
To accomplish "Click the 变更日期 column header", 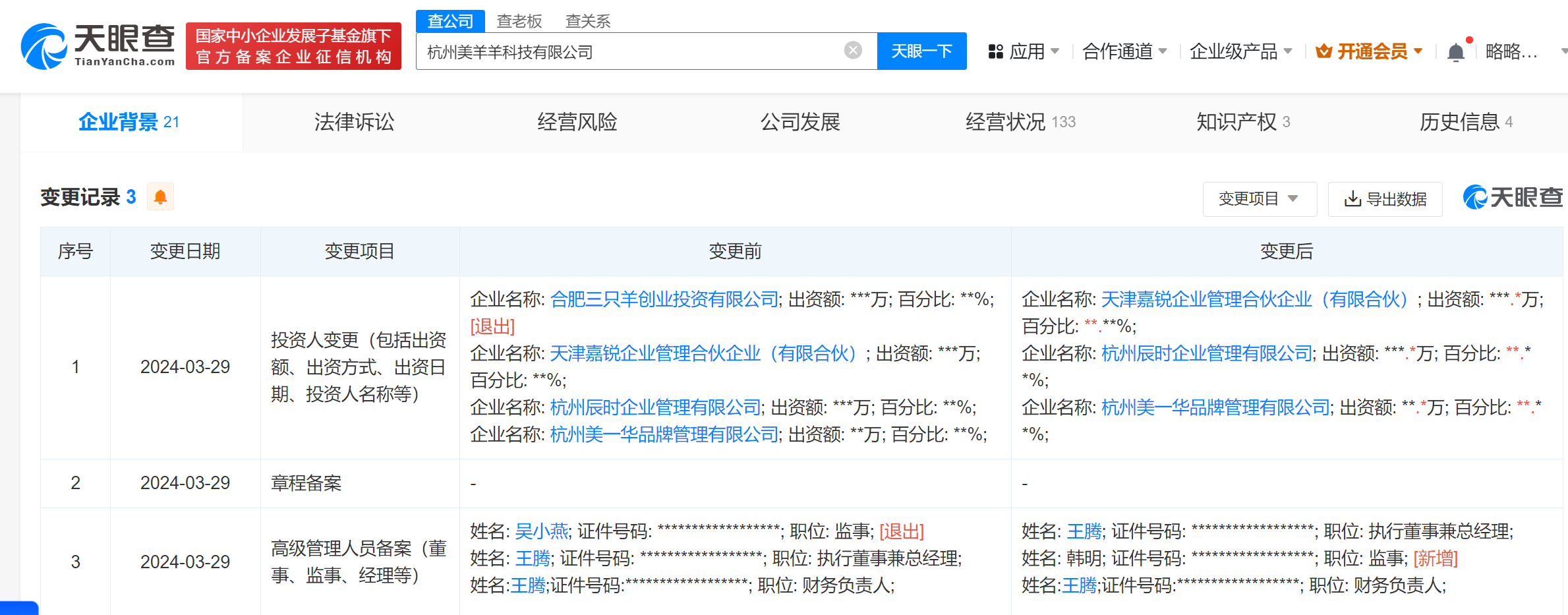I will point(185,251).
